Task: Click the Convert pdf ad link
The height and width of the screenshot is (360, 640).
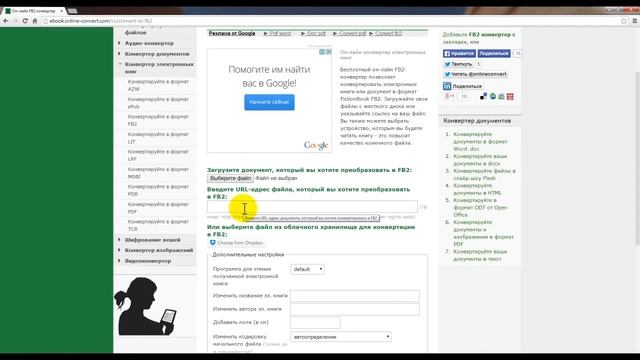Action: point(352,33)
